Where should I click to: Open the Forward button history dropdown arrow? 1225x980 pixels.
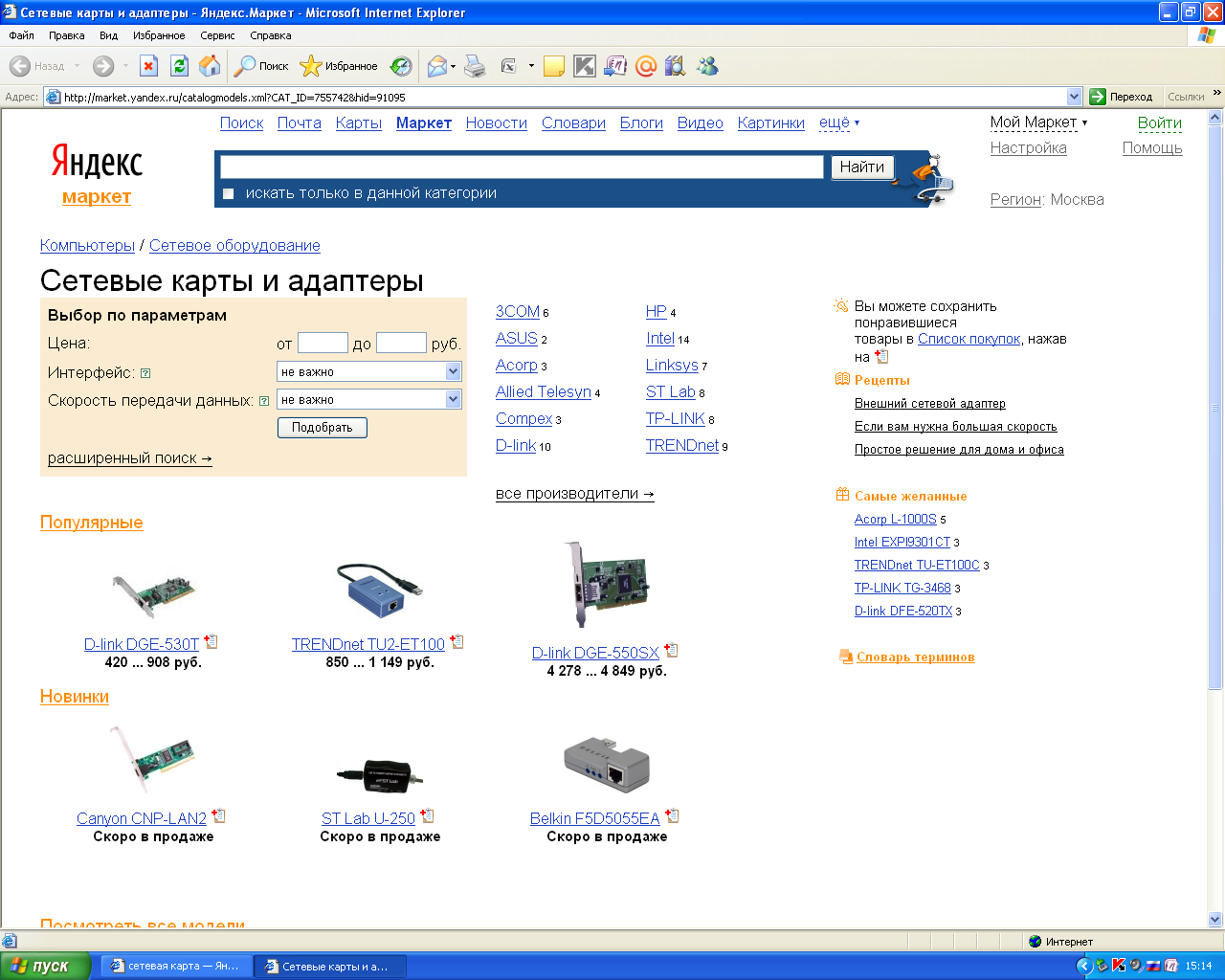point(125,66)
